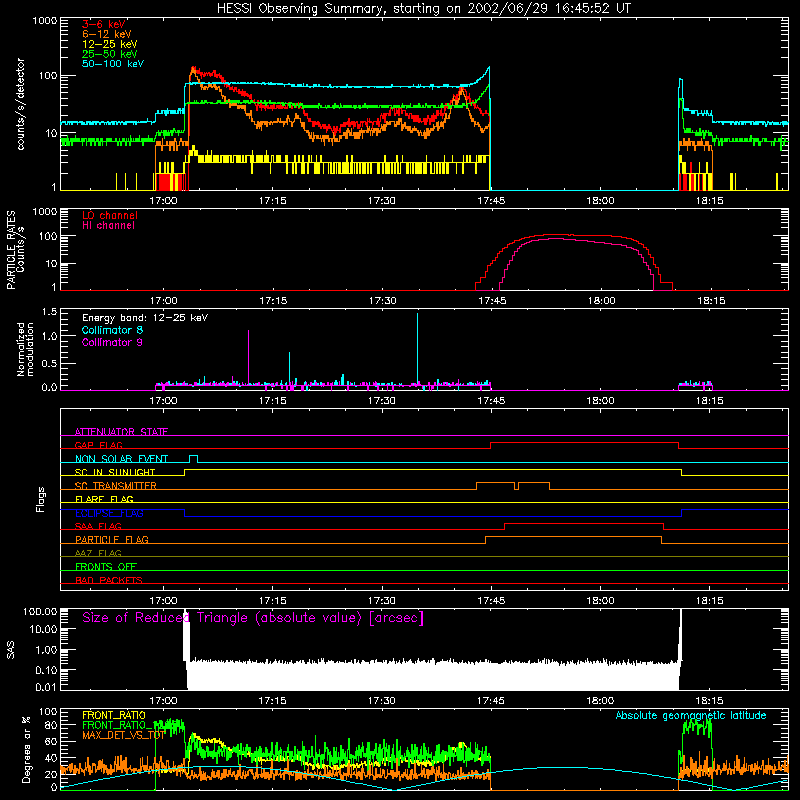The width and height of the screenshot is (800, 800).
Task: Click the 'Degrees or %' axis label
Action: tap(26, 749)
